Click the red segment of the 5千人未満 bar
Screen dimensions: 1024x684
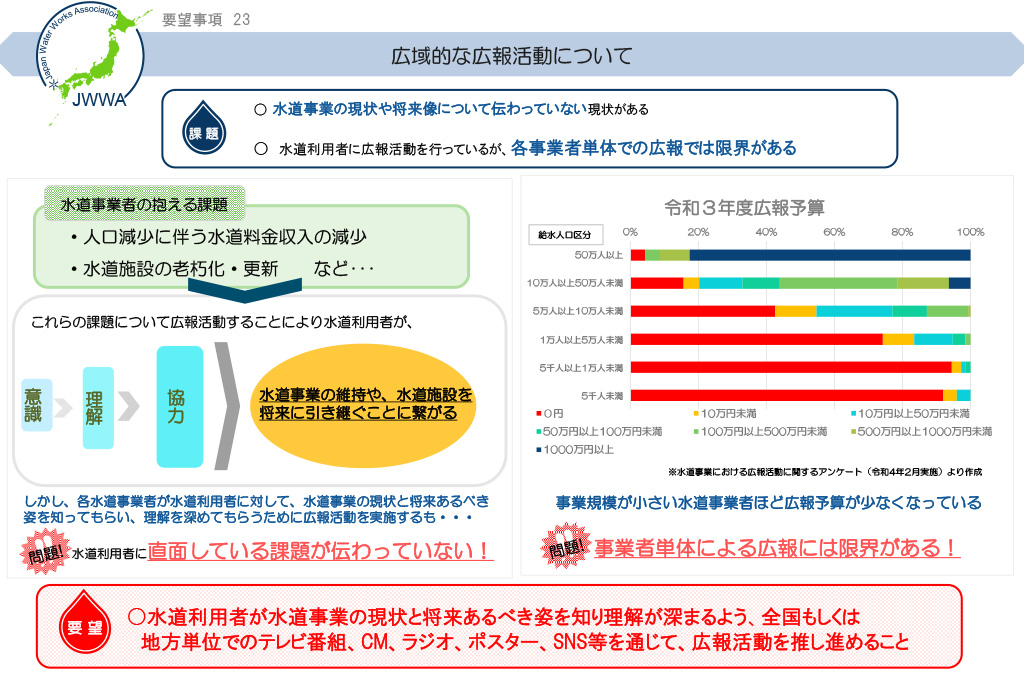coord(787,395)
